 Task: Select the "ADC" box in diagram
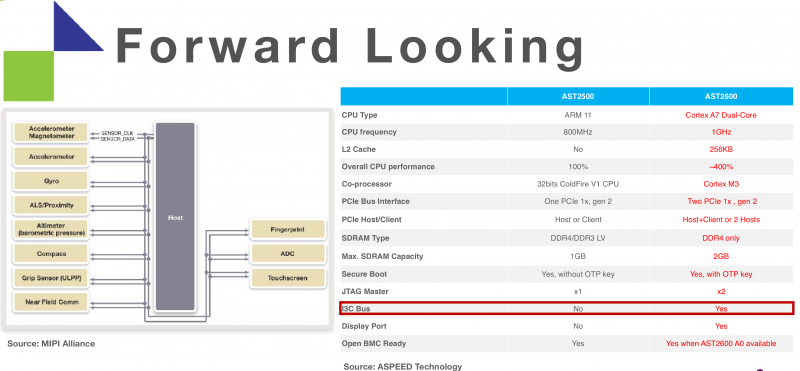click(x=287, y=254)
